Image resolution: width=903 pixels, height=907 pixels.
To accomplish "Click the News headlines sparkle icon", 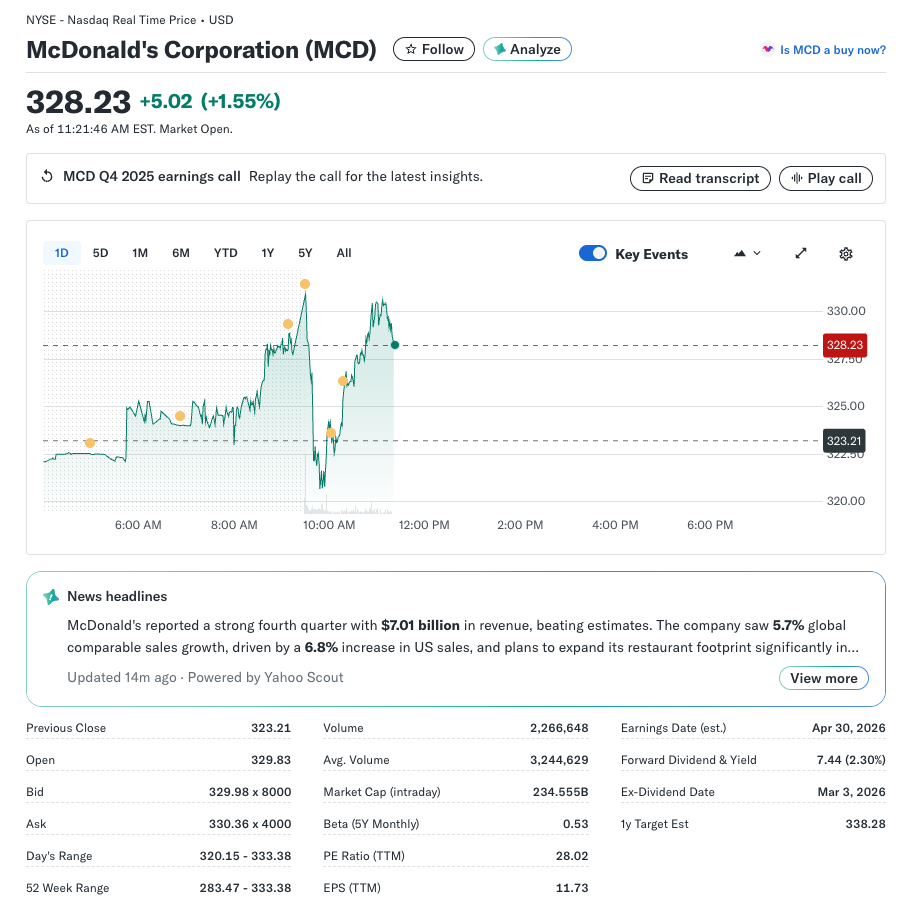I will [x=51, y=596].
